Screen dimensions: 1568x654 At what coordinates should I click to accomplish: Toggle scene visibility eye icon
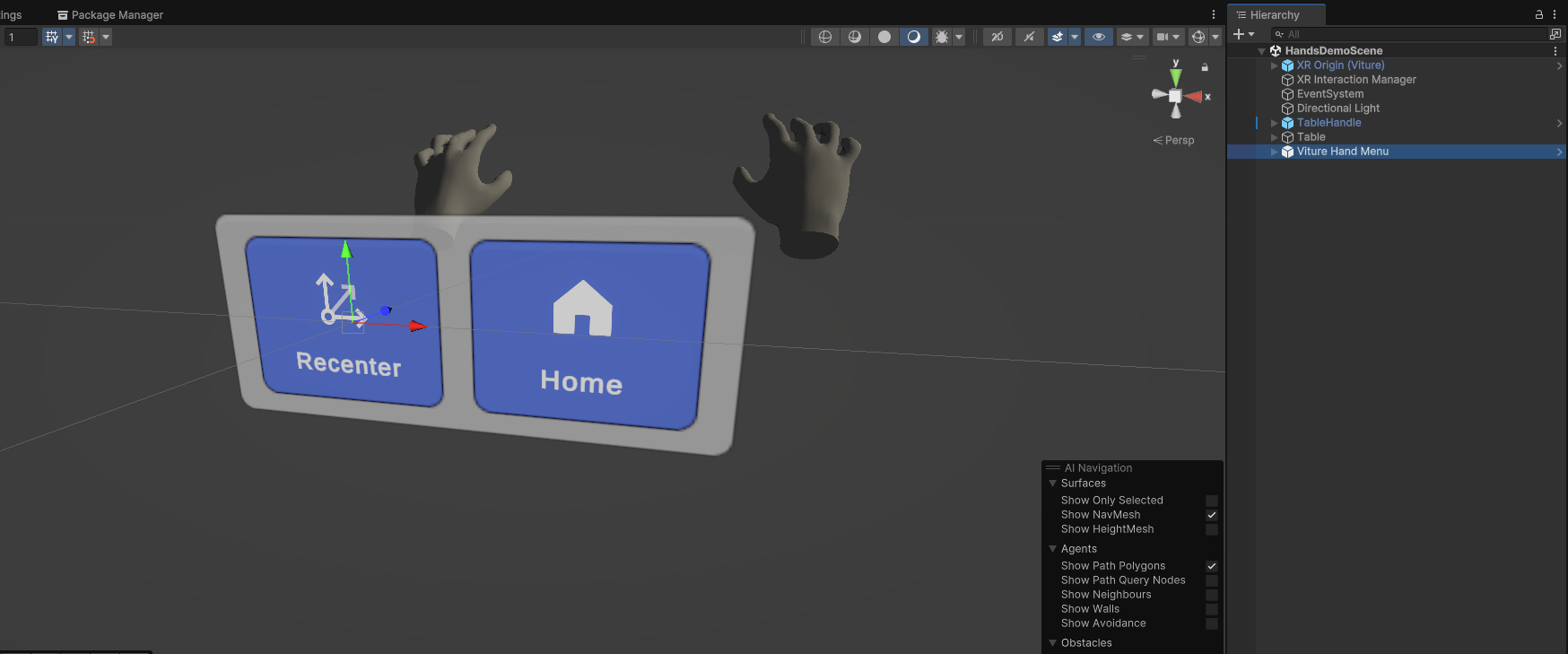tap(1098, 37)
